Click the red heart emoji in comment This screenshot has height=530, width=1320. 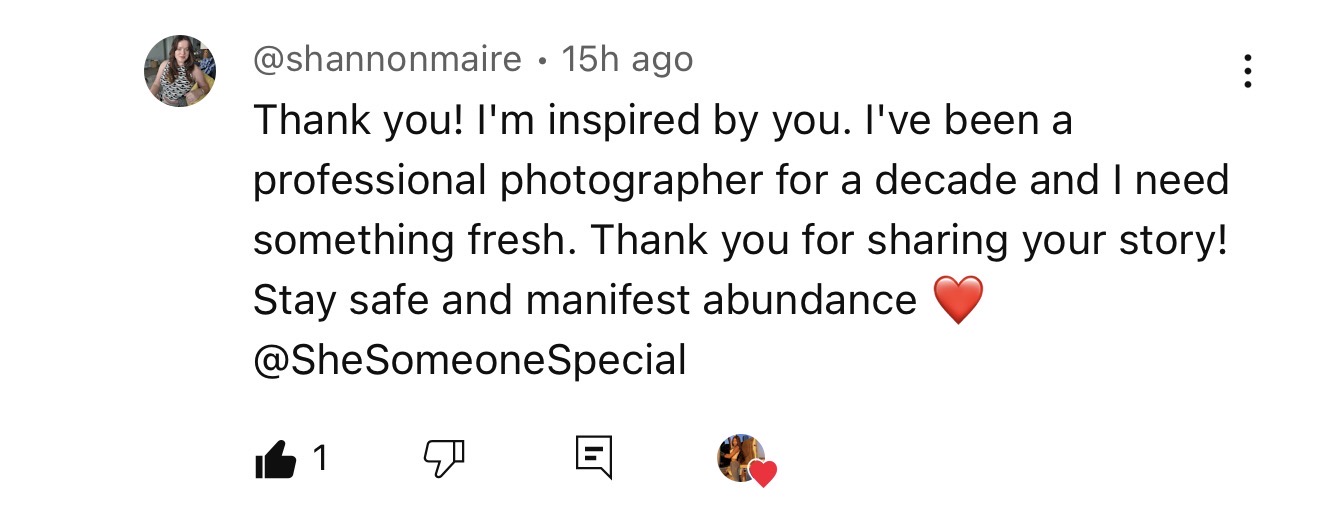pos(957,300)
